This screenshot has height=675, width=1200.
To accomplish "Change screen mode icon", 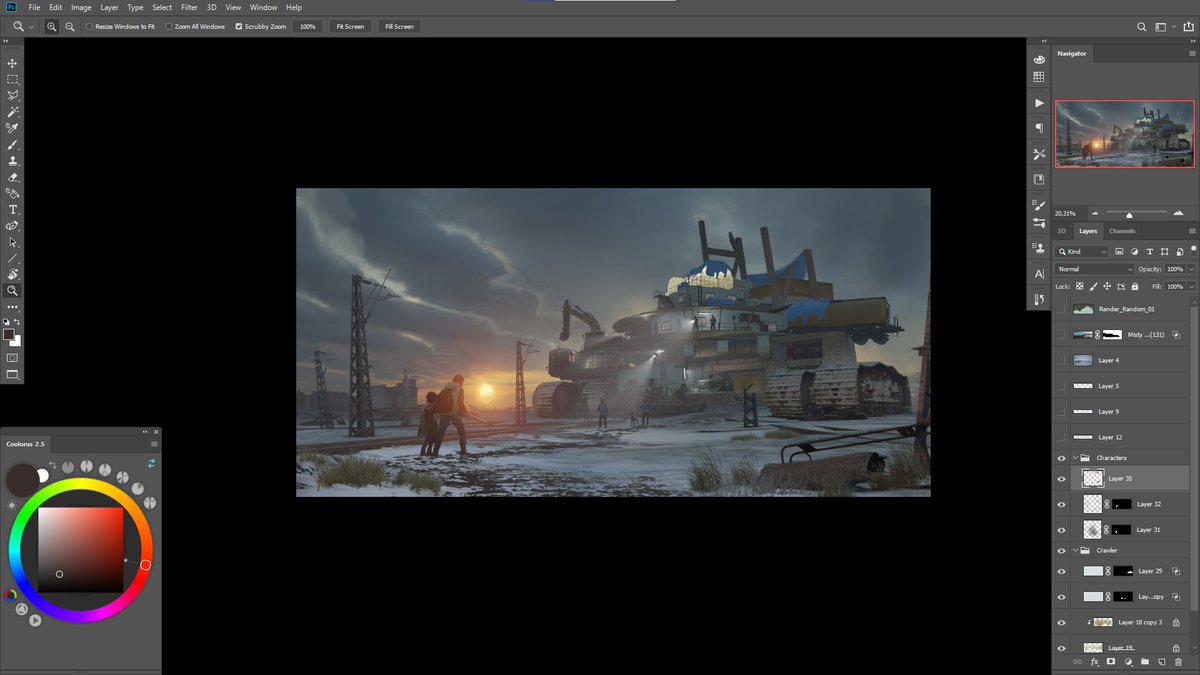I will (x=13, y=374).
